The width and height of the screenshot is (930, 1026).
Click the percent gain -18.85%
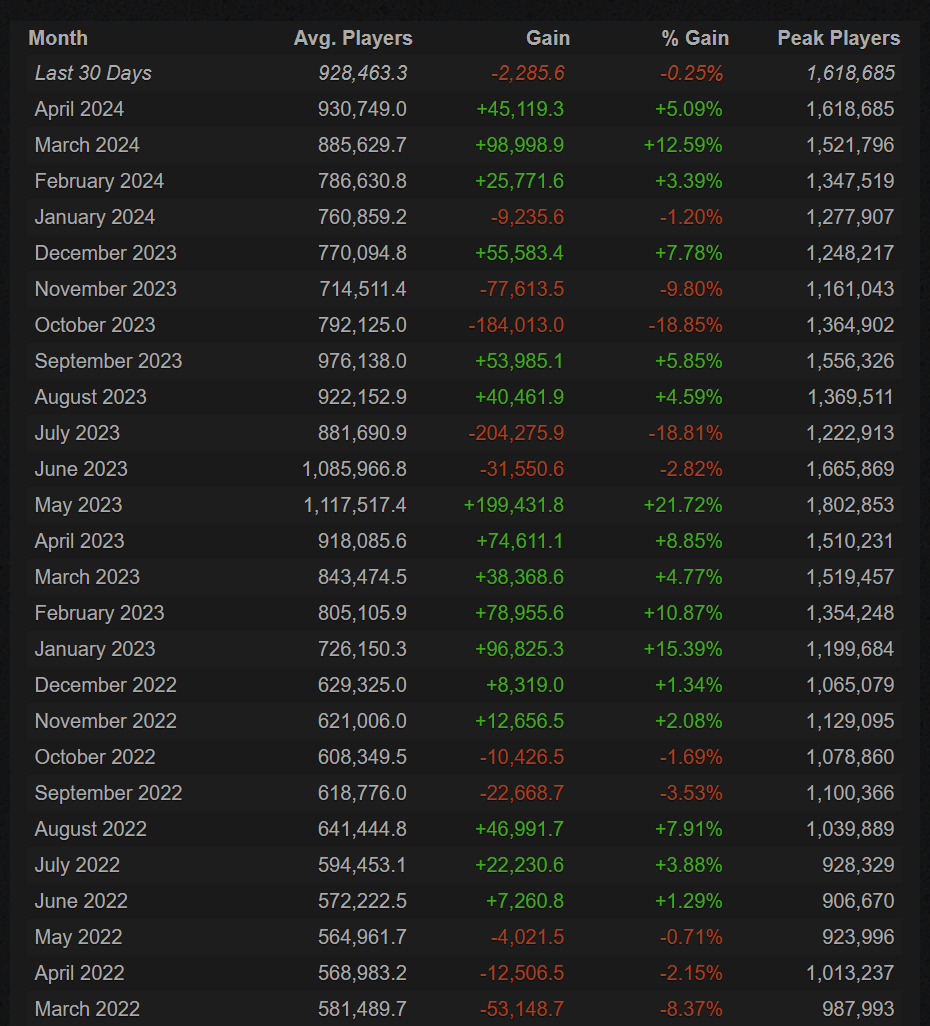pos(686,325)
